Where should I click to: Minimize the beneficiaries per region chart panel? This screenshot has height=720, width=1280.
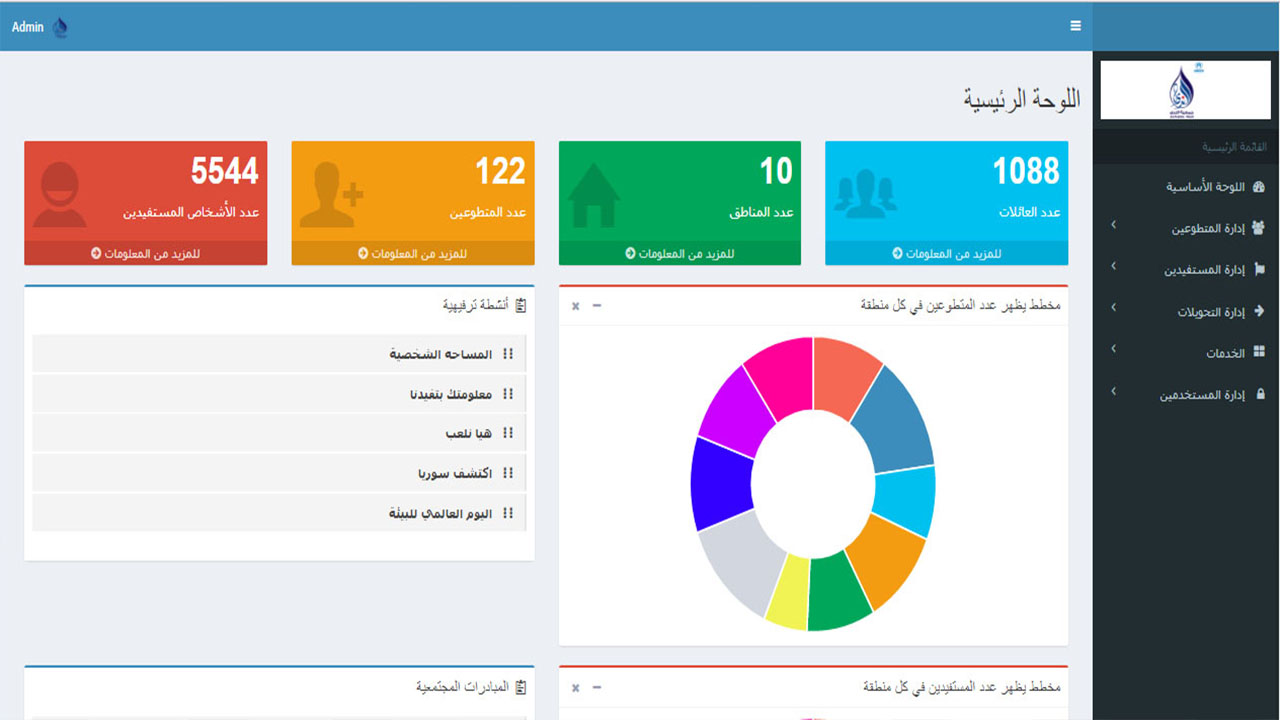[x=597, y=687]
